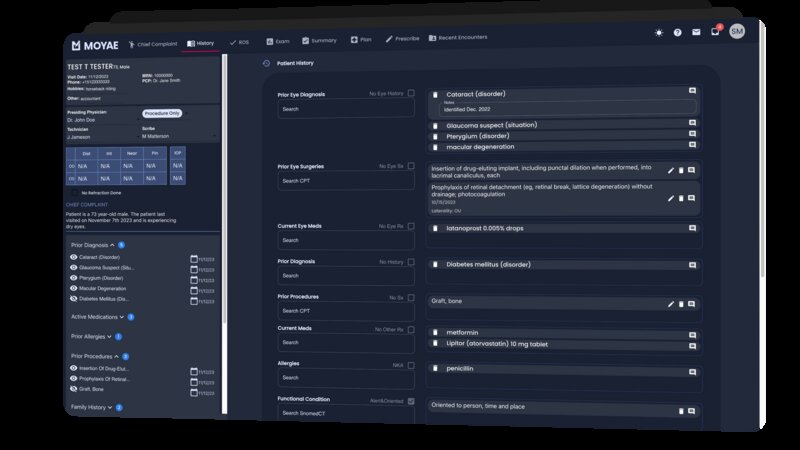Screen dimensions: 800x450
Task: Check the No Other Rx box
Action: pyautogui.click(x=411, y=330)
